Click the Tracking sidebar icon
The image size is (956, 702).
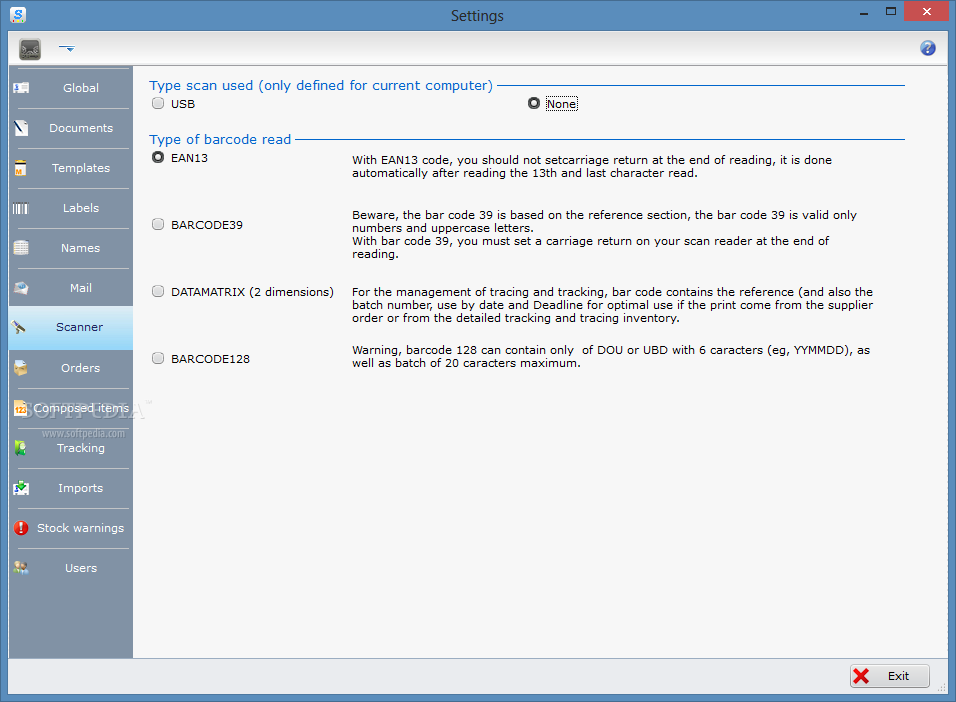click(21, 448)
